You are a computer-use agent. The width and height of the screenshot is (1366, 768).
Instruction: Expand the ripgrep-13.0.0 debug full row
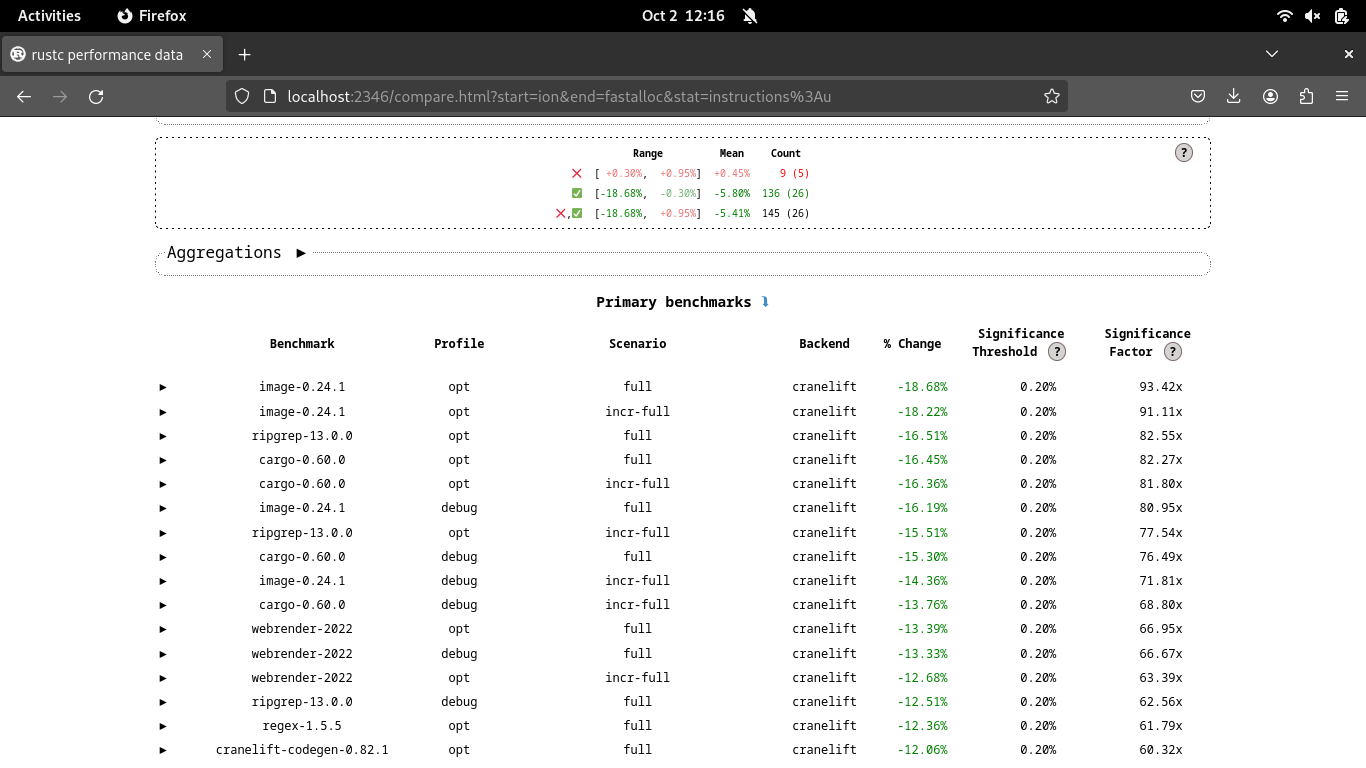(x=163, y=702)
